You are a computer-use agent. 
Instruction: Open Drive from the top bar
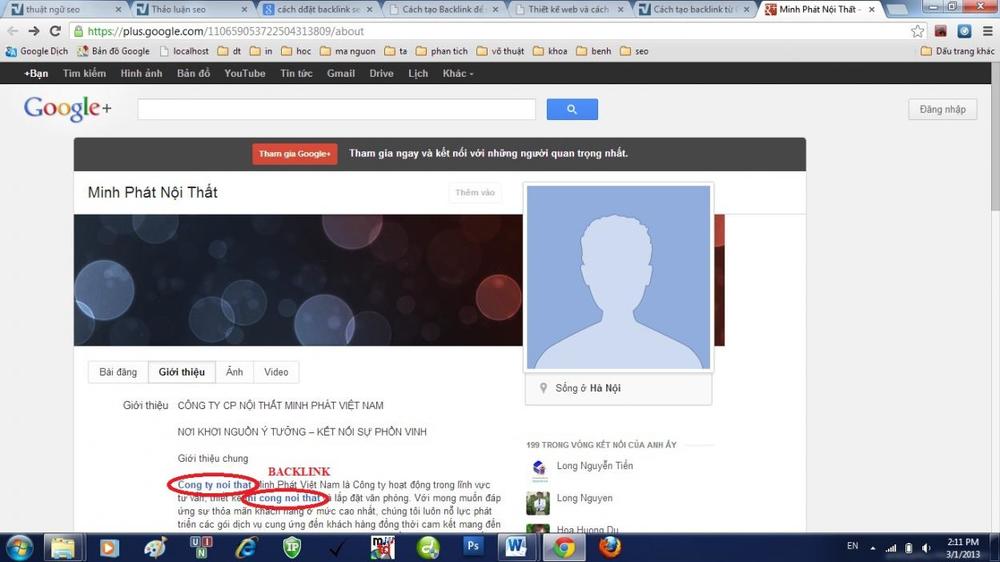click(x=381, y=73)
